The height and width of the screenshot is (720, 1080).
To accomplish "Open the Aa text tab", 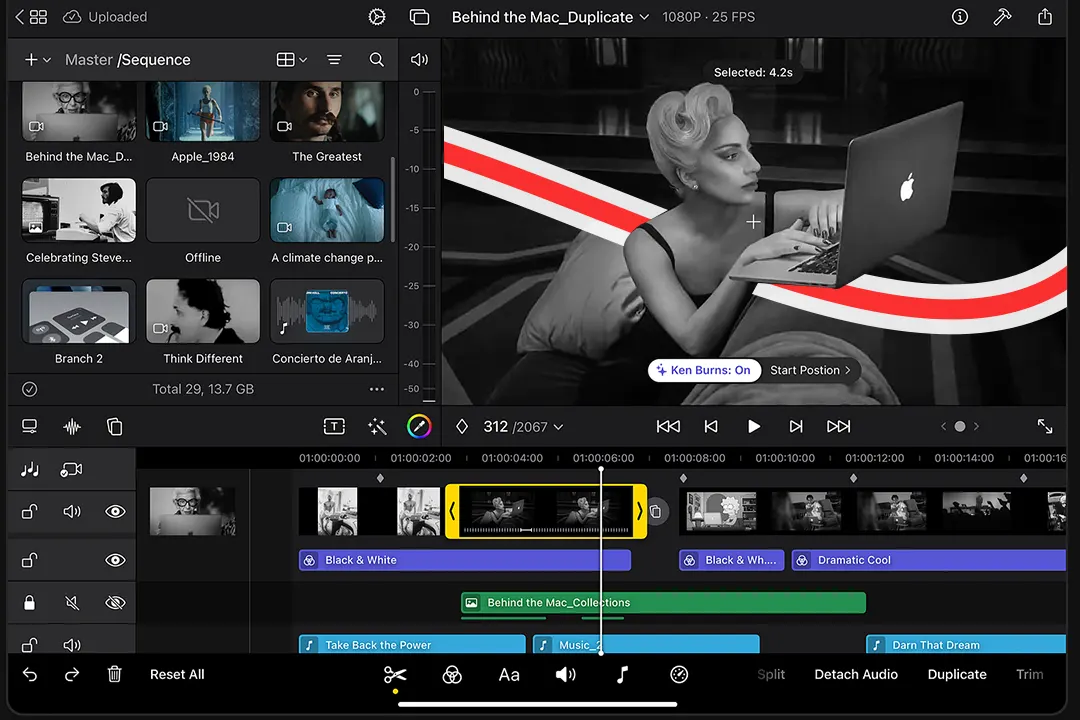I will click(x=509, y=675).
